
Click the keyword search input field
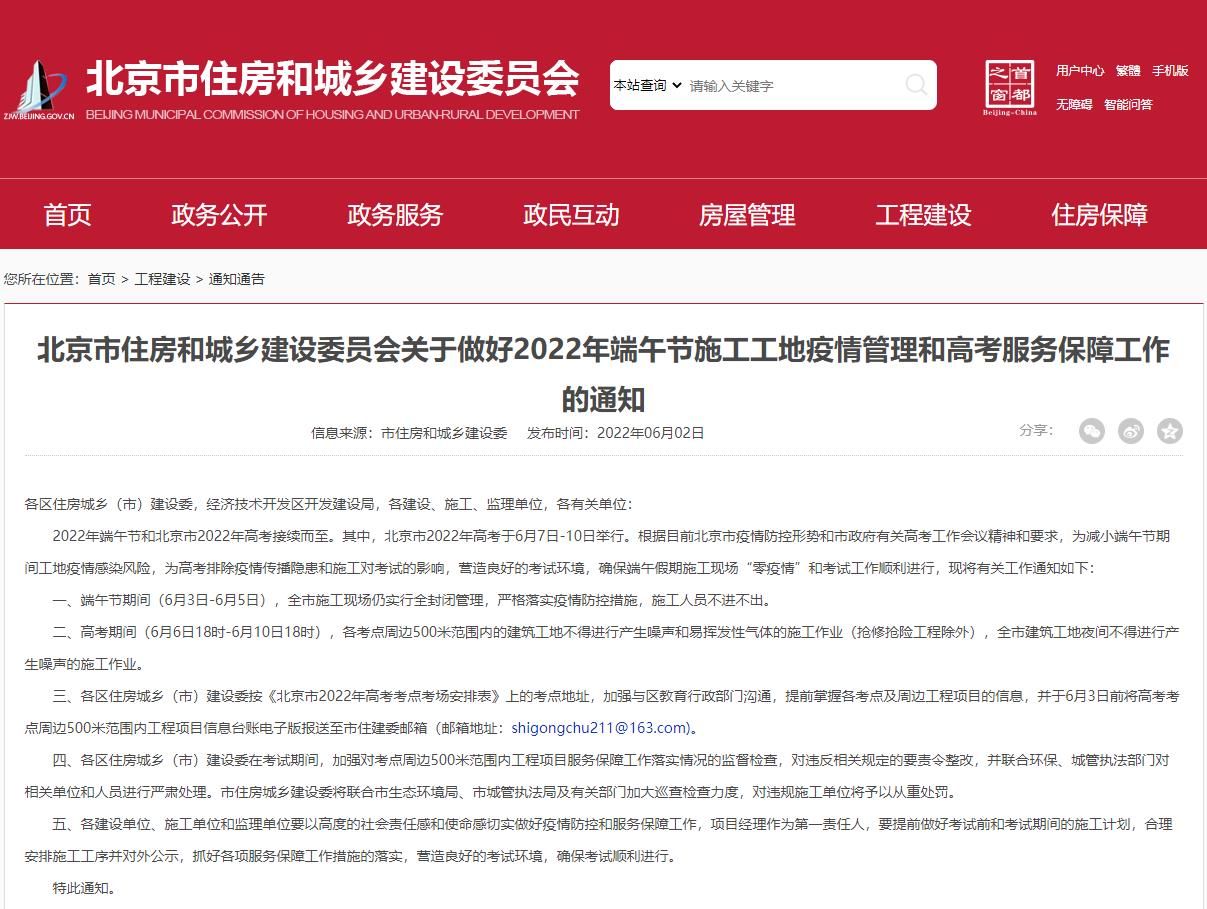pos(790,86)
